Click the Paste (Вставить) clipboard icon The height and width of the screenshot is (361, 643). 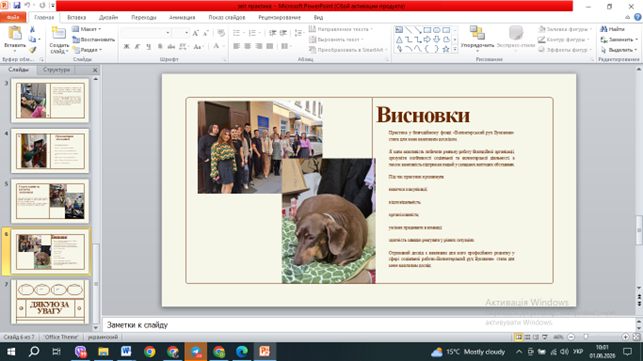[x=15, y=34]
